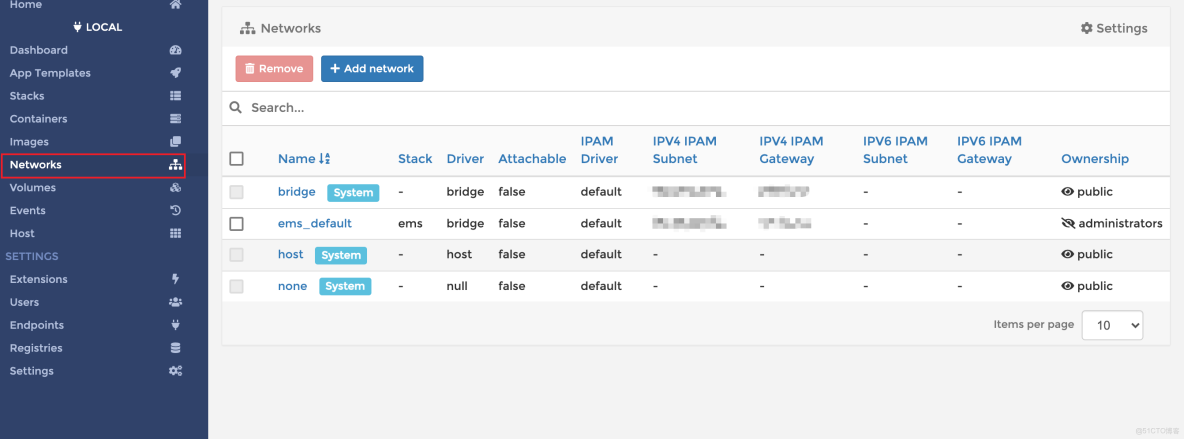Open table Settings with gear icon

tap(1114, 28)
